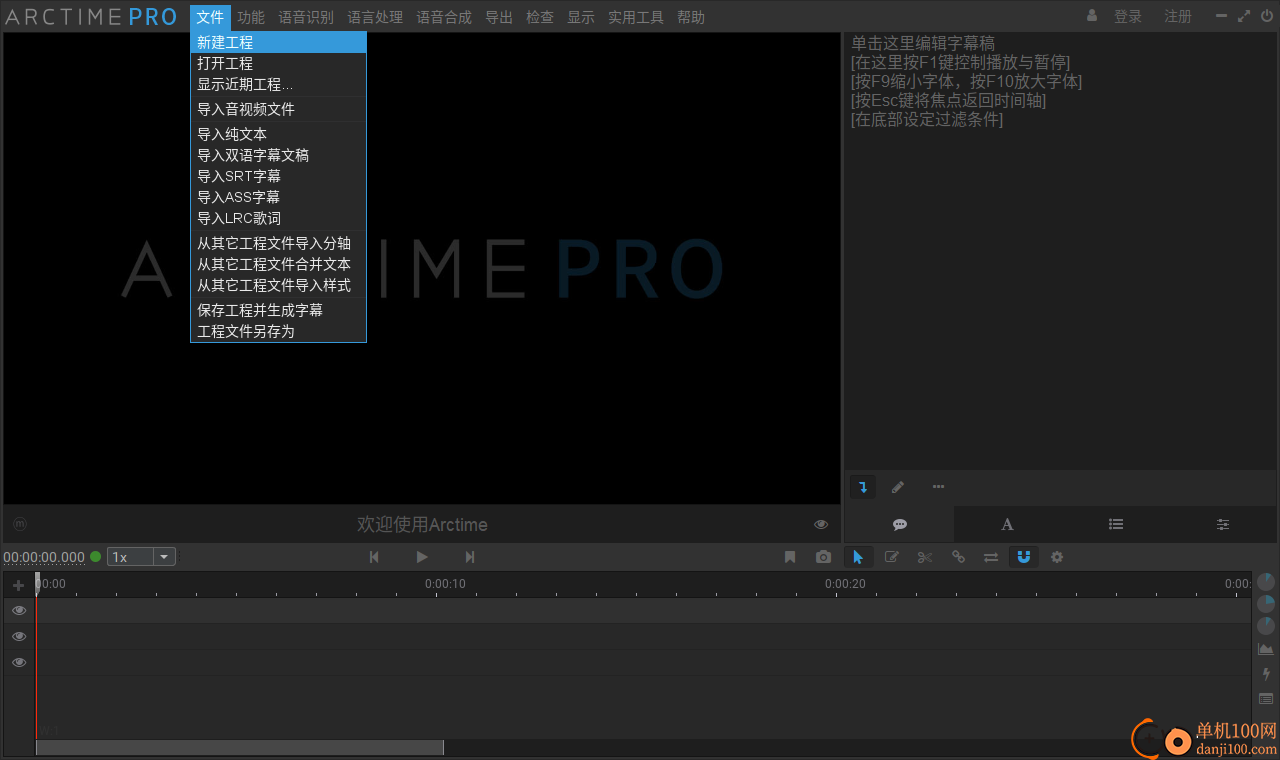Viewport: 1280px width, 760px height.
Task: Open the 检查 menu
Action: coord(540,17)
